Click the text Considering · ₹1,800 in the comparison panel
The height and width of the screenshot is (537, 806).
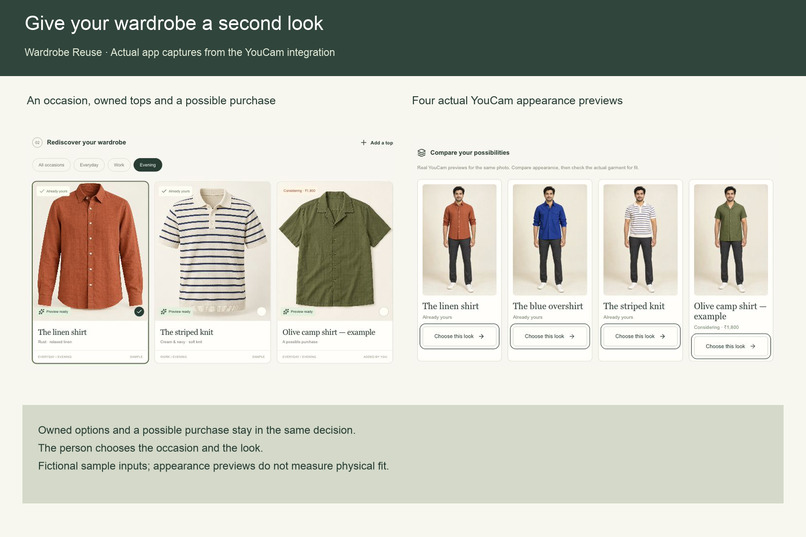click(716, 327)
